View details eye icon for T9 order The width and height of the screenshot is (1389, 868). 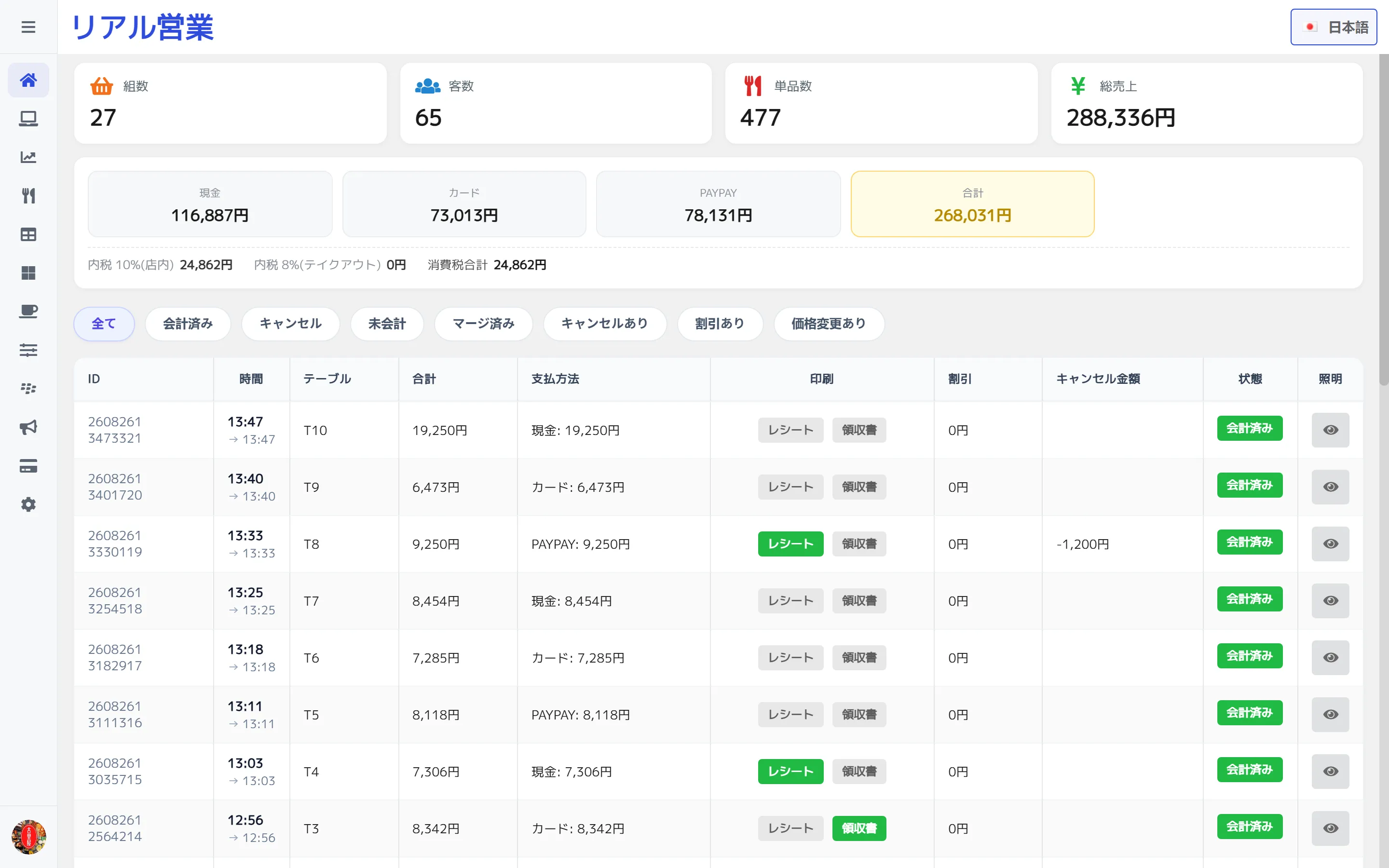[1331, 487]
